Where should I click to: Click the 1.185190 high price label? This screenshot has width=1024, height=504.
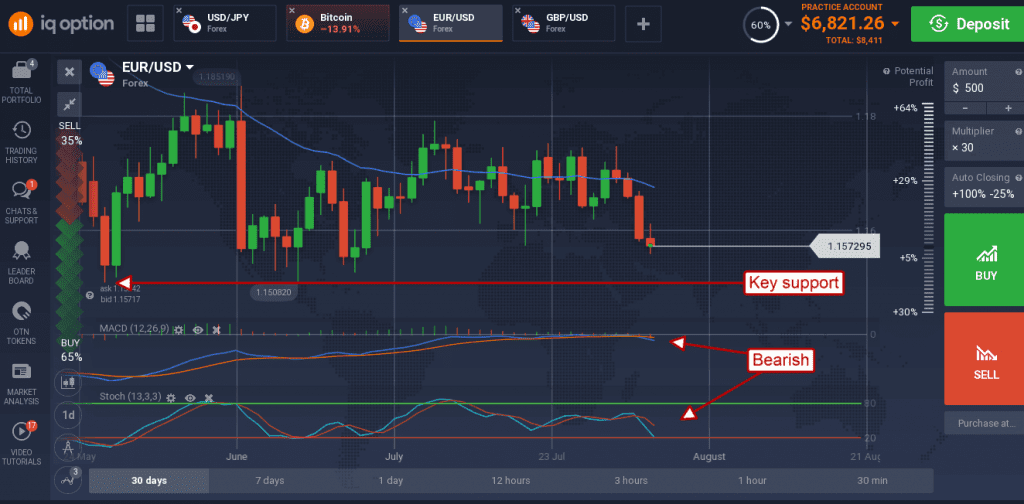pos(217,76)
